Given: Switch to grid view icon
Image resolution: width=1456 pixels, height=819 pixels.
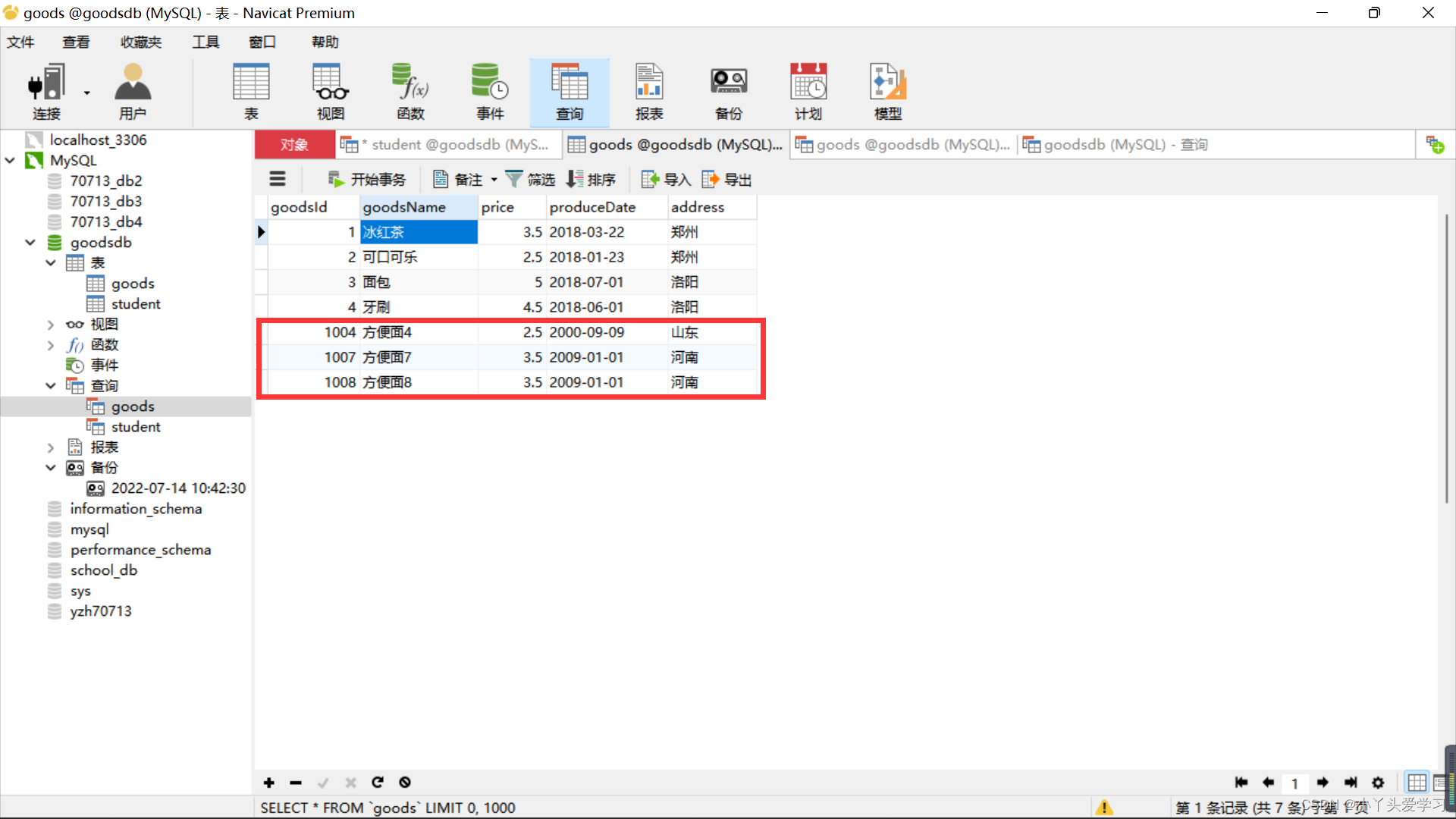Looking at the screenshot, I should point(1417,783).
